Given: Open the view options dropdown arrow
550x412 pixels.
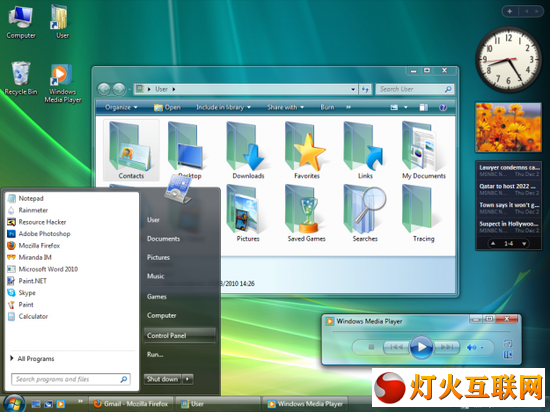Looking at the screenshot, I should tap(406, 107).
